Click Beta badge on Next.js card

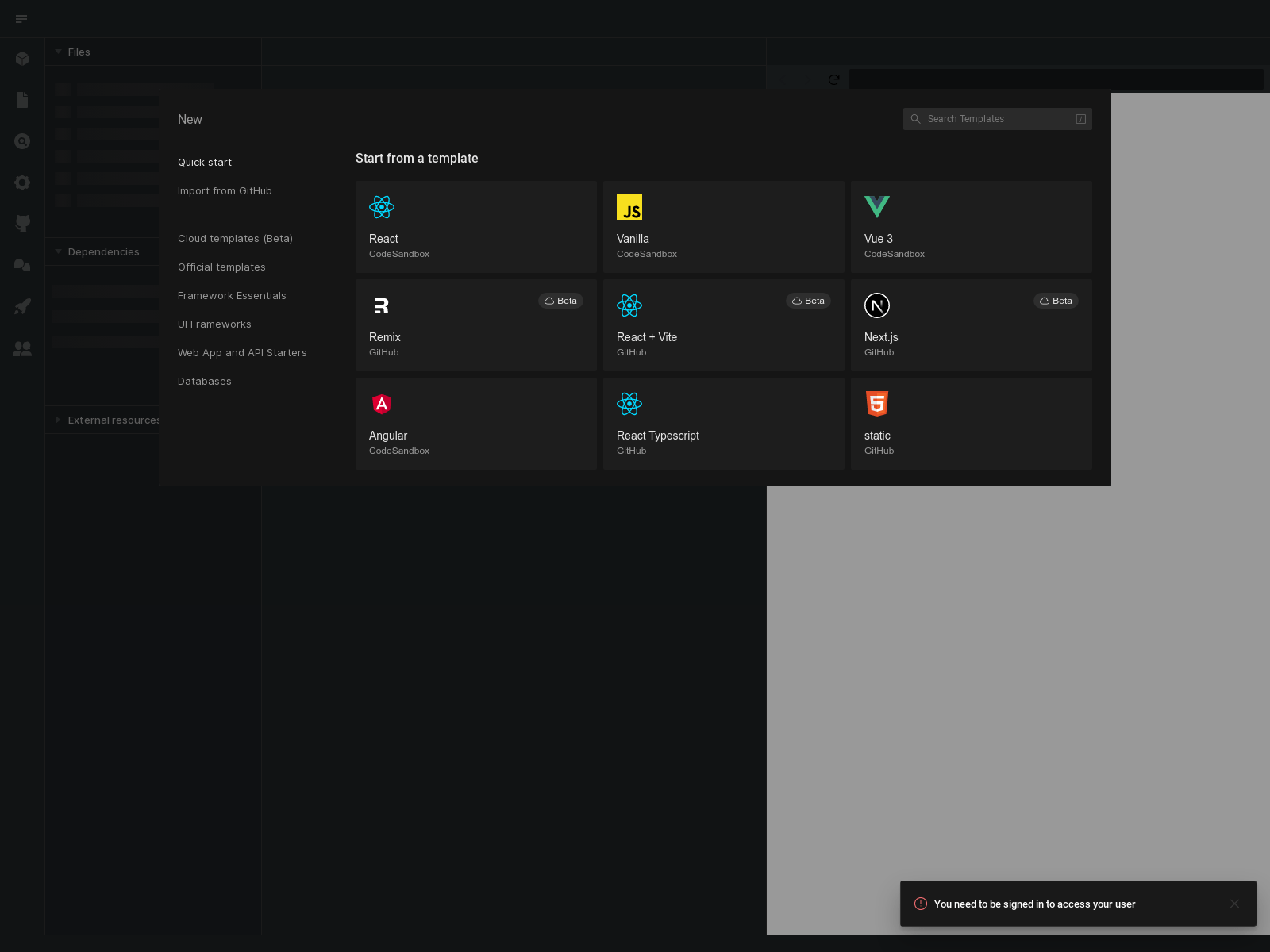pos(1056,301)
